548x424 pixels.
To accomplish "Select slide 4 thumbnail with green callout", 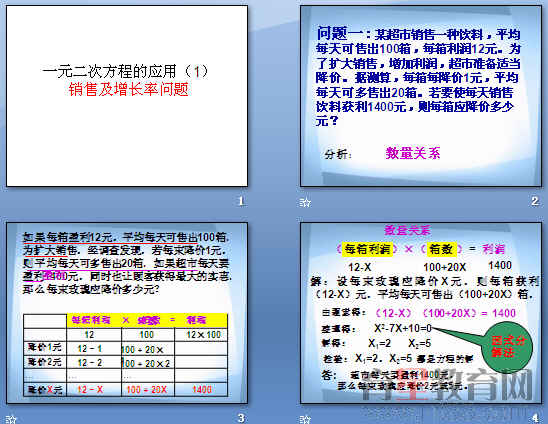I will 421,313.
